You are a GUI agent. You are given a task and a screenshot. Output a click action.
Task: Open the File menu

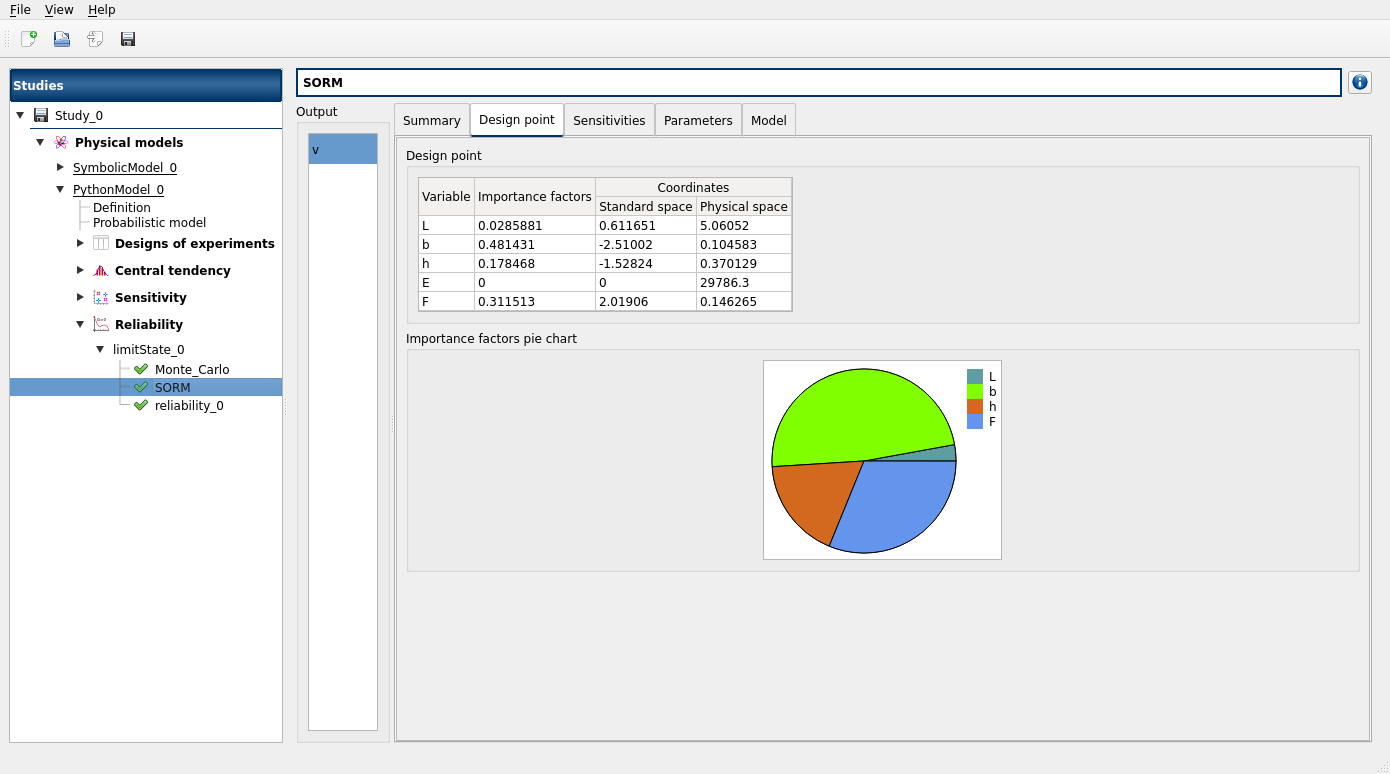[x=20, y=9]
